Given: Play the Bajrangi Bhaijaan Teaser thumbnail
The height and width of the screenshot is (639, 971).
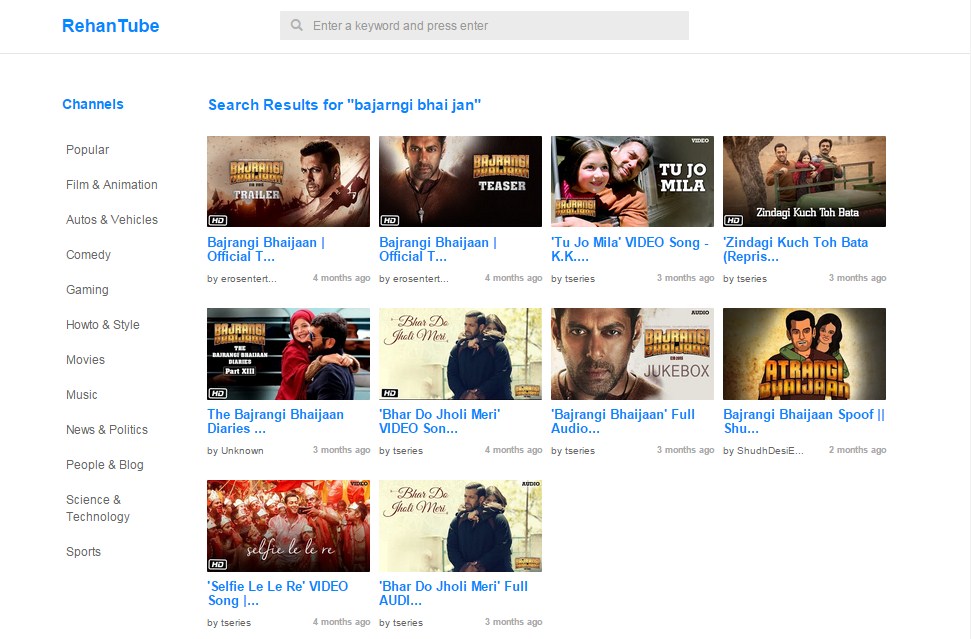Looking at the screenshot, I should coord(460,181).
